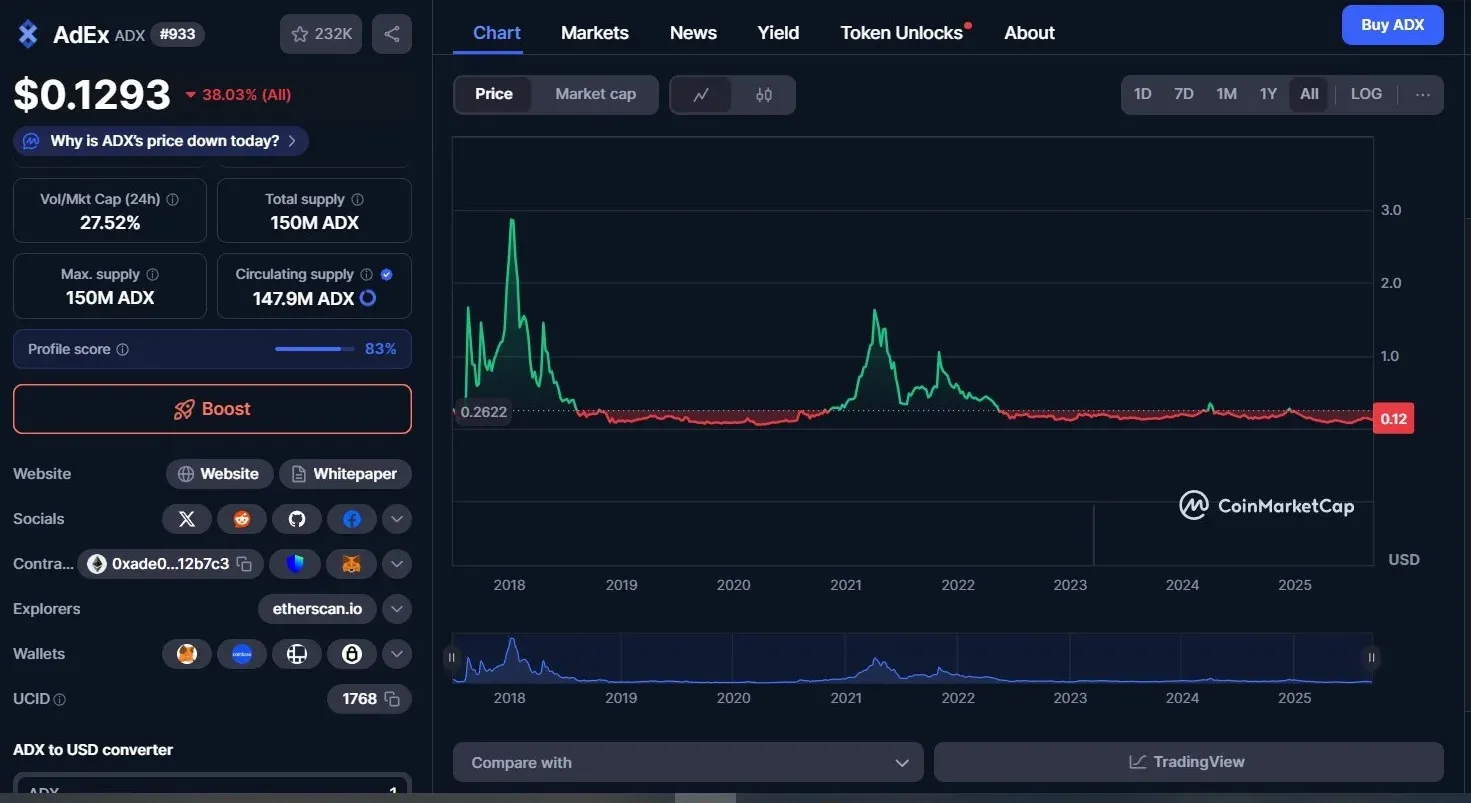Screen dimensions: 1471x803
Task: Click the Buy ADX button
Action: point(1393,25)
